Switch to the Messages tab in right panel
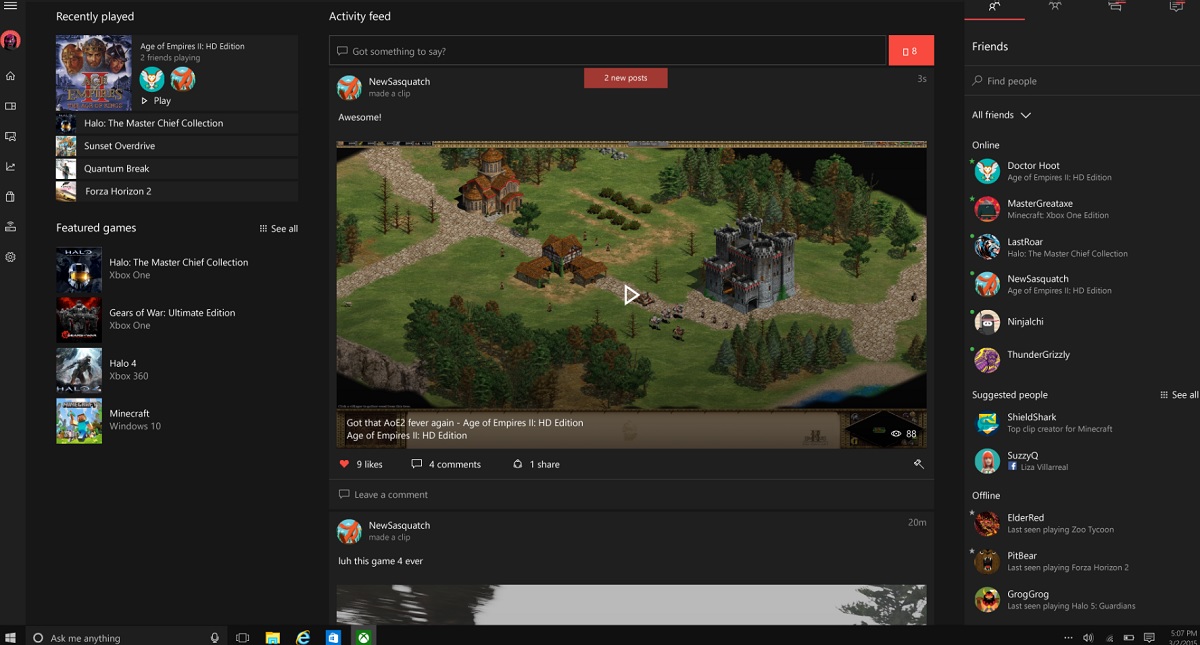Viewport: 1200px width, 645px height. tap(1115, 8)
